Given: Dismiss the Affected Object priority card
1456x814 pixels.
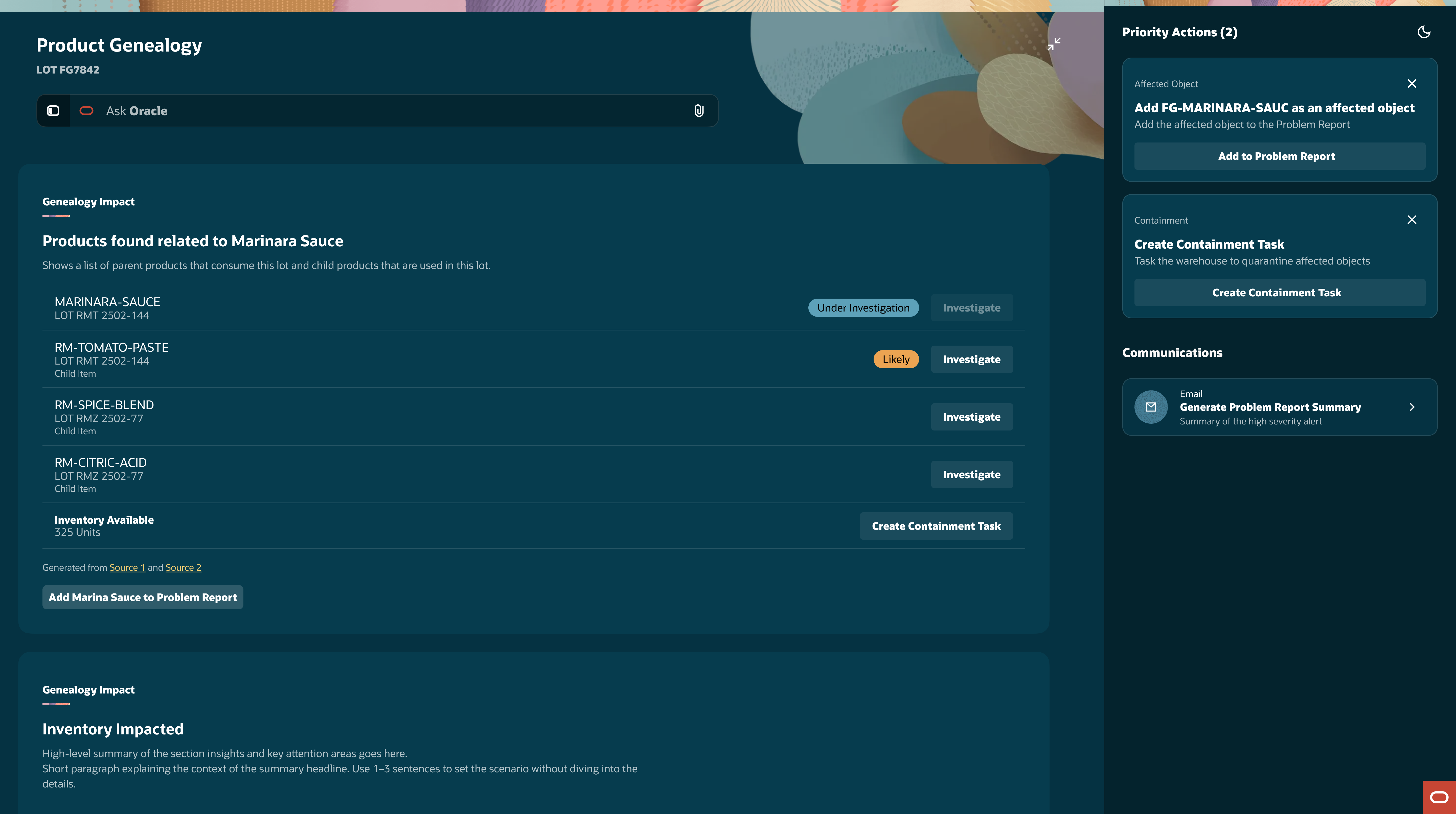Looking at the screenshot, I should 1412,84.
